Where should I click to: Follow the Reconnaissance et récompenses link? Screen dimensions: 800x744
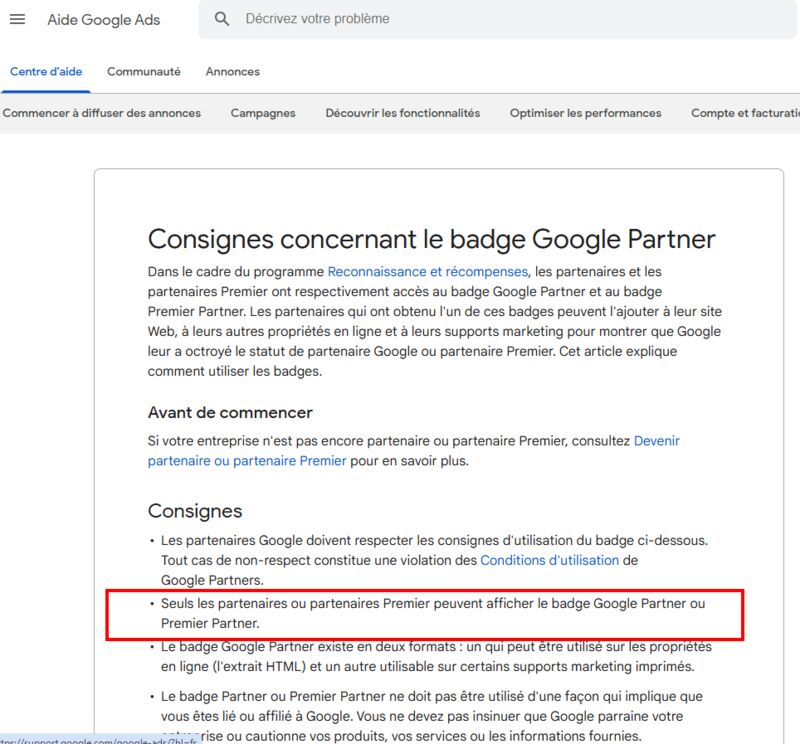[428, 271]
